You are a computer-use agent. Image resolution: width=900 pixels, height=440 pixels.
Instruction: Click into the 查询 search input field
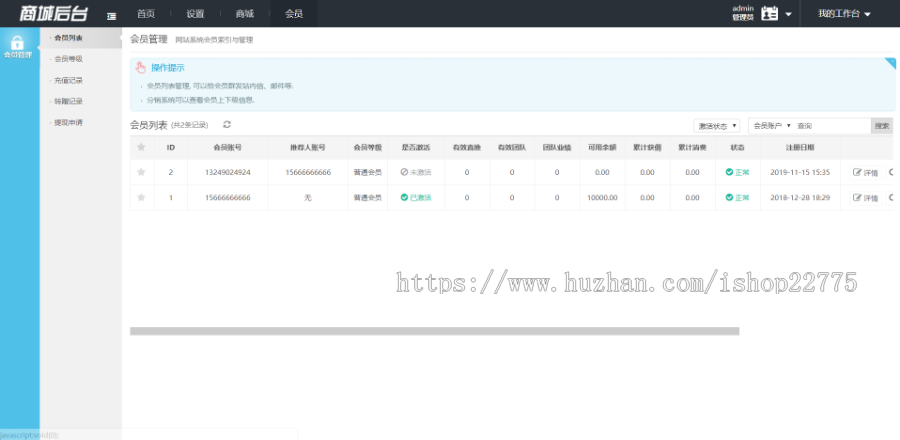click(832, 126)
